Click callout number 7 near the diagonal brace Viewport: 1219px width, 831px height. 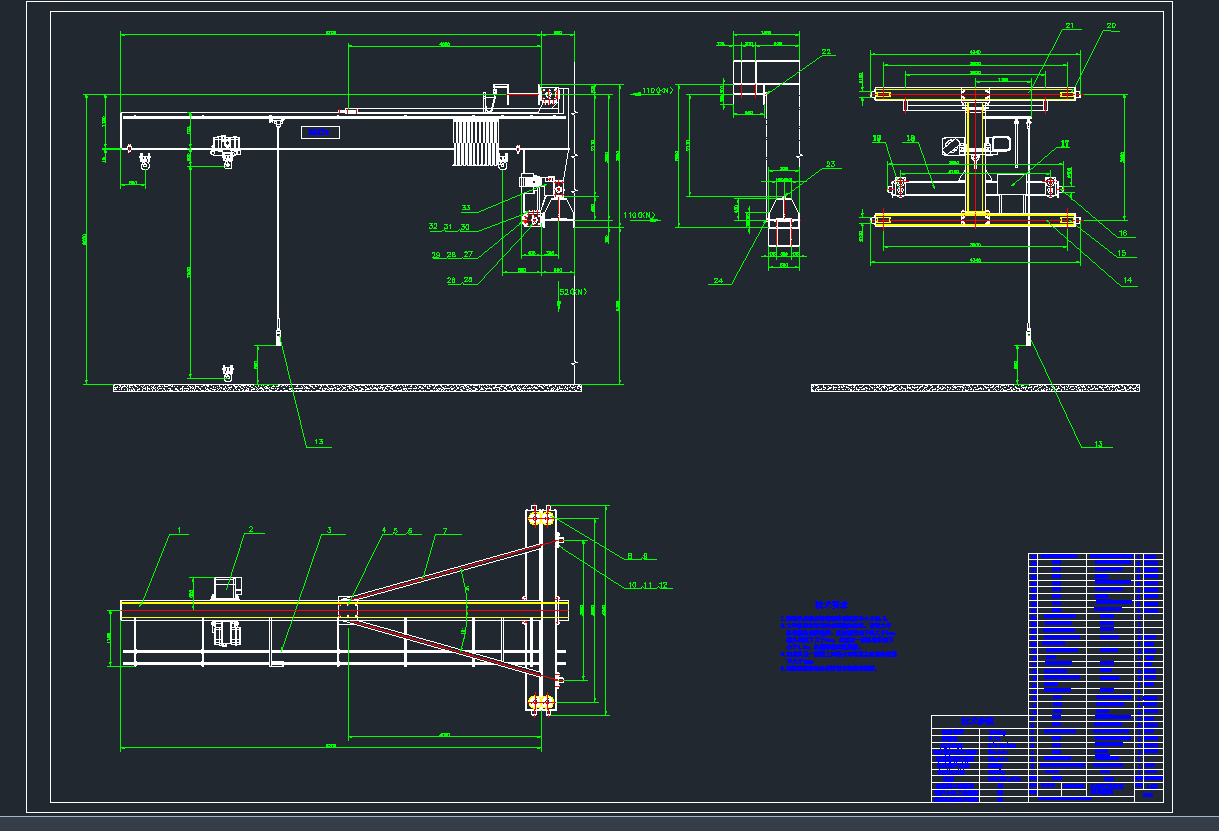coord(445,530)
